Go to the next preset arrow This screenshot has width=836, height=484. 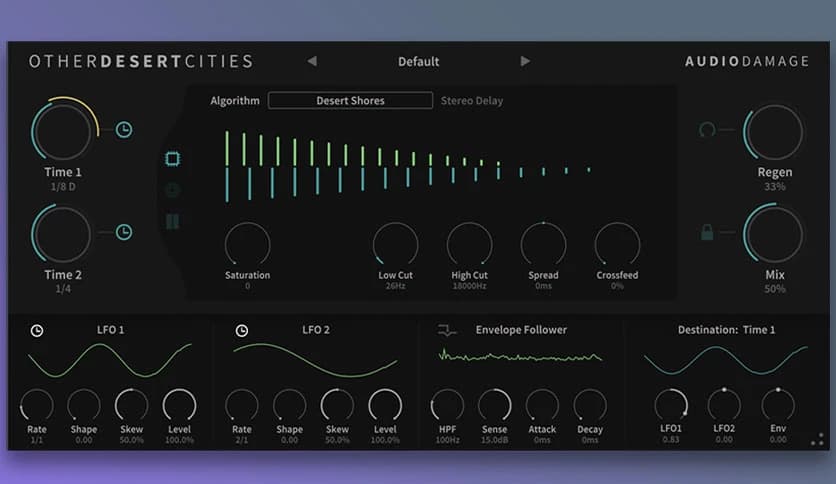click(525, 62)
